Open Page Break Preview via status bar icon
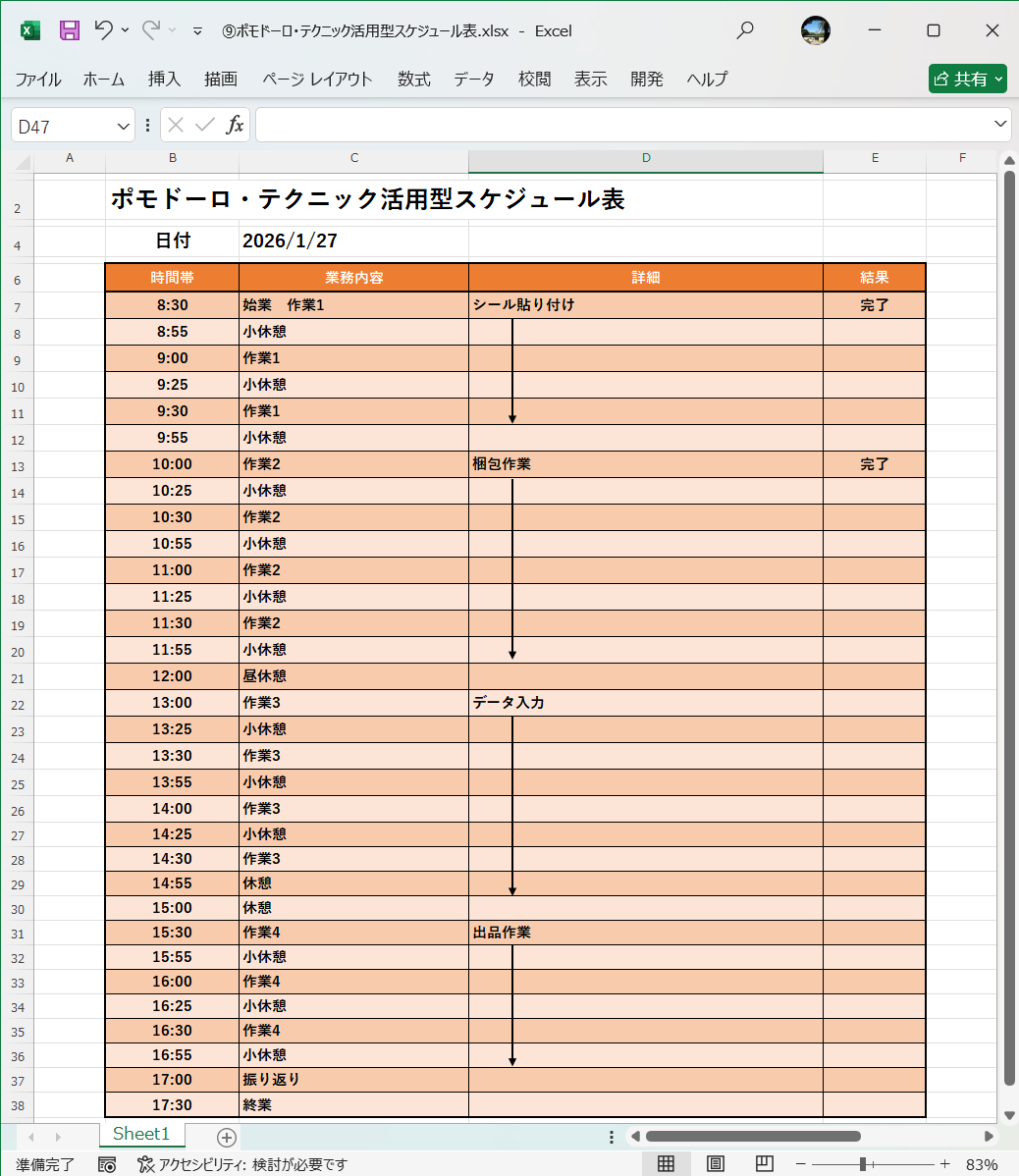Screen dimensions: 1019x1176 (x=764, y=1163)
